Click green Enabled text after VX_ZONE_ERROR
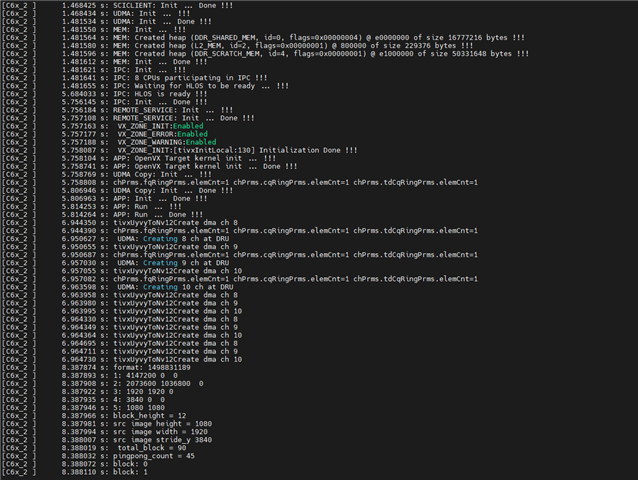Image resolution: width=638 pixels, height=480 pixels. click(192, 134)
